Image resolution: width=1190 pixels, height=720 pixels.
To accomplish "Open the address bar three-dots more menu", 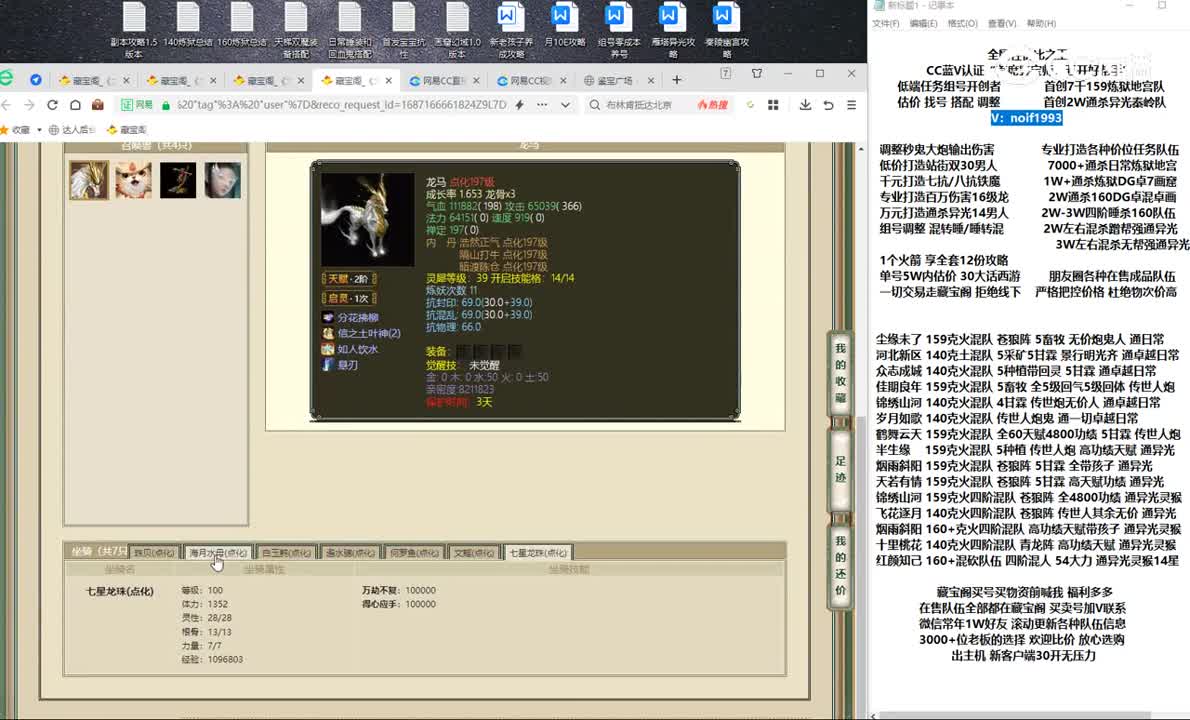I will click(x=542, y=105).
